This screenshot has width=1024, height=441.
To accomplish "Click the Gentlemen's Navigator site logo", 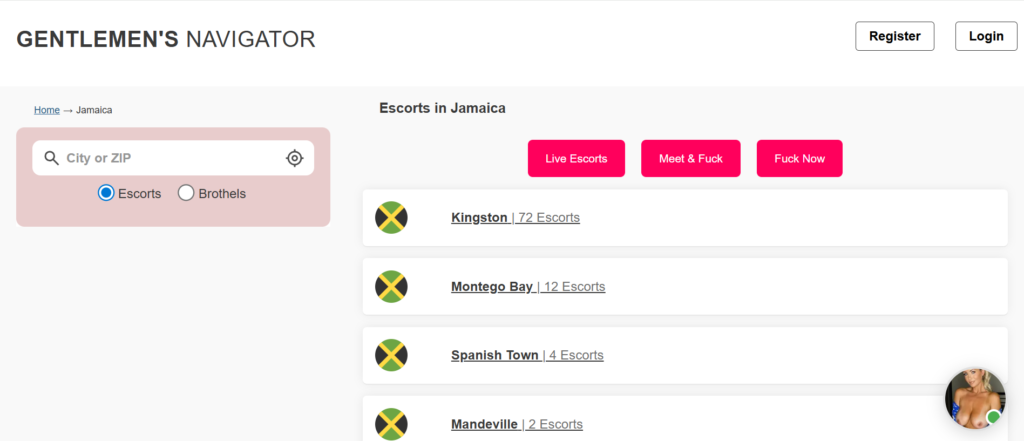I will pyautogui.click(x=166, y=39).
